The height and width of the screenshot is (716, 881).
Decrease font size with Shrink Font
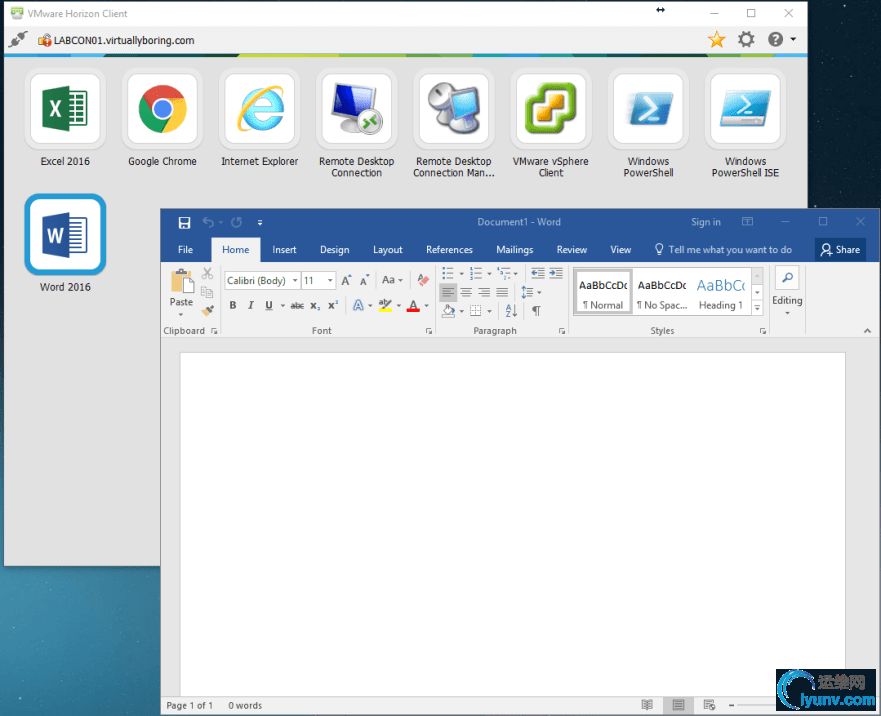pyautogui.click(x=365, y=280)
